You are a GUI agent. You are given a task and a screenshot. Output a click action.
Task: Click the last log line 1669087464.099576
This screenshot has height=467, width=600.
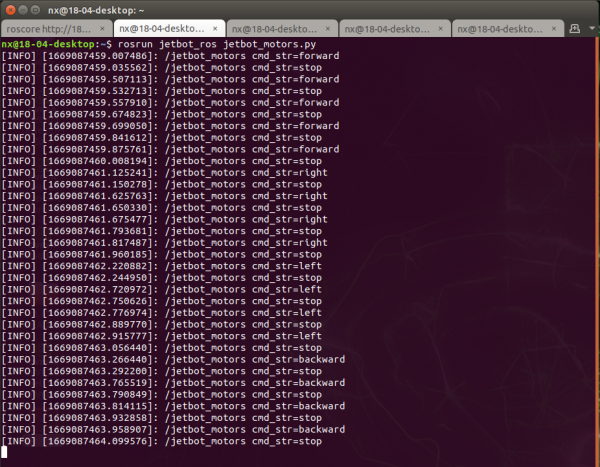pos(162,441)
